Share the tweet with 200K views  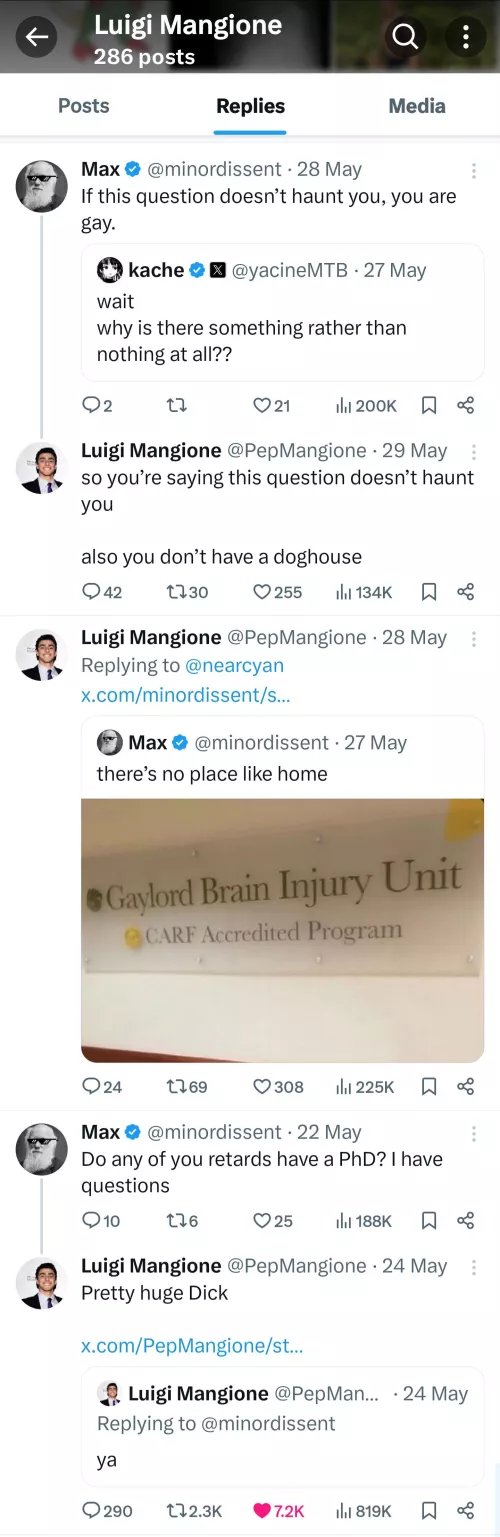(x=465, y=405)
